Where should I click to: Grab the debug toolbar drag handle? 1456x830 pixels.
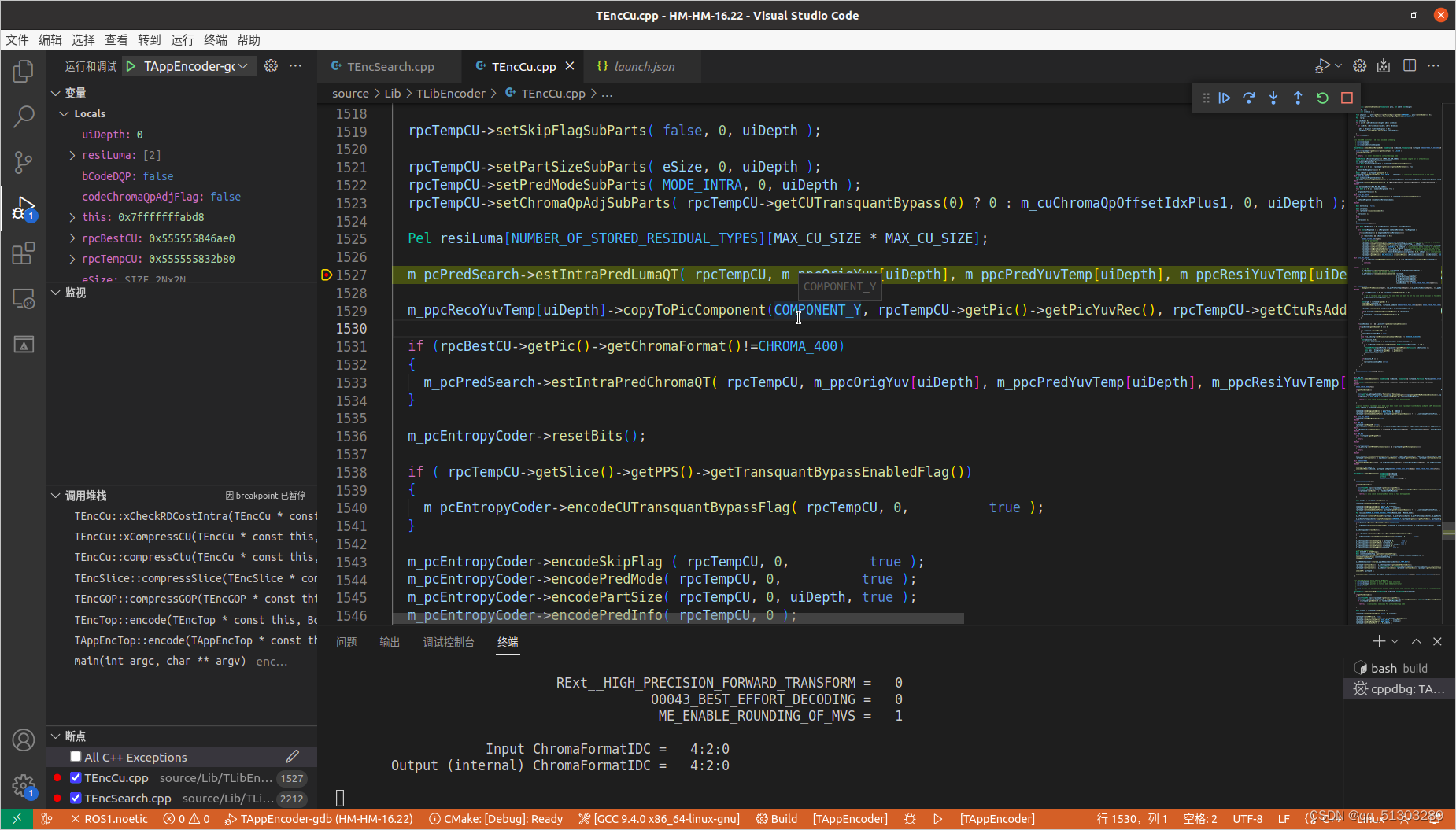pos(1206,98)
